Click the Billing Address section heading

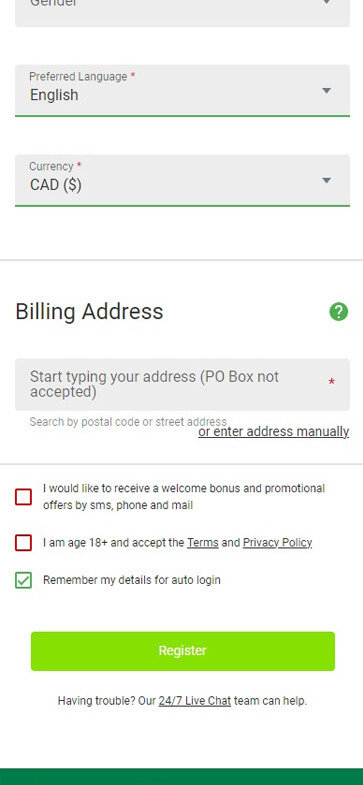pos(89,311)
